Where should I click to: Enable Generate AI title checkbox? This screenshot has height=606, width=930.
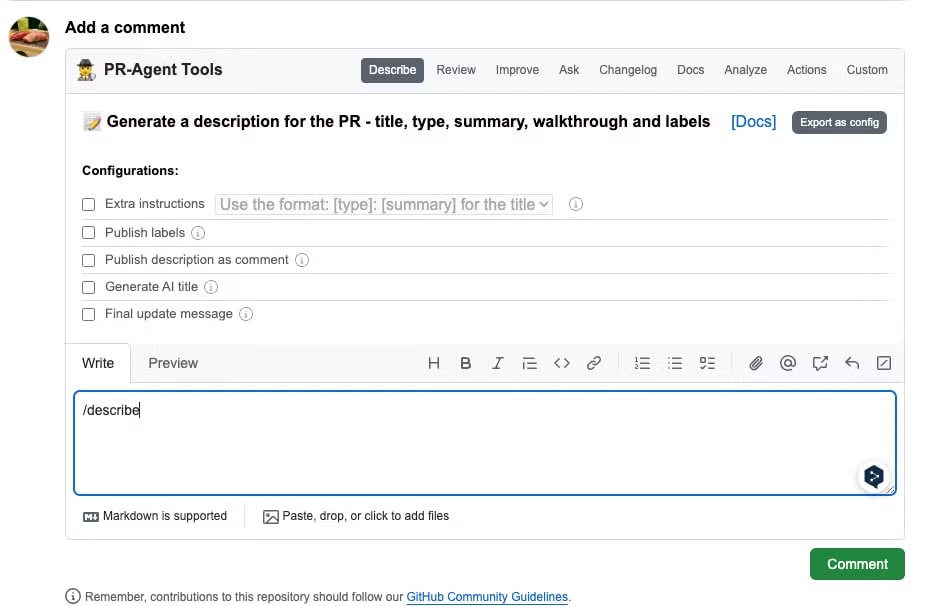88,288
